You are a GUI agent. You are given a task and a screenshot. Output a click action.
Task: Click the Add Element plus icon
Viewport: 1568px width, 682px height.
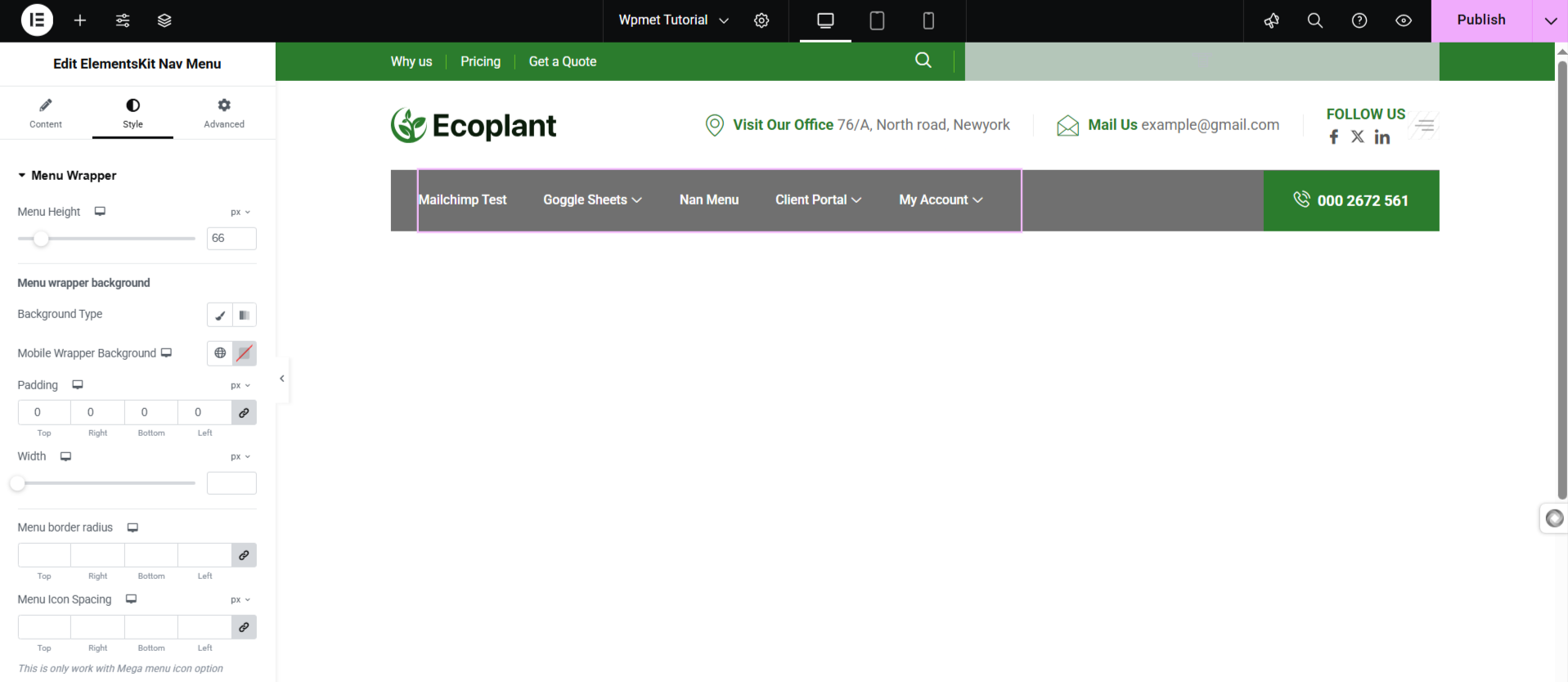[80, 20]
